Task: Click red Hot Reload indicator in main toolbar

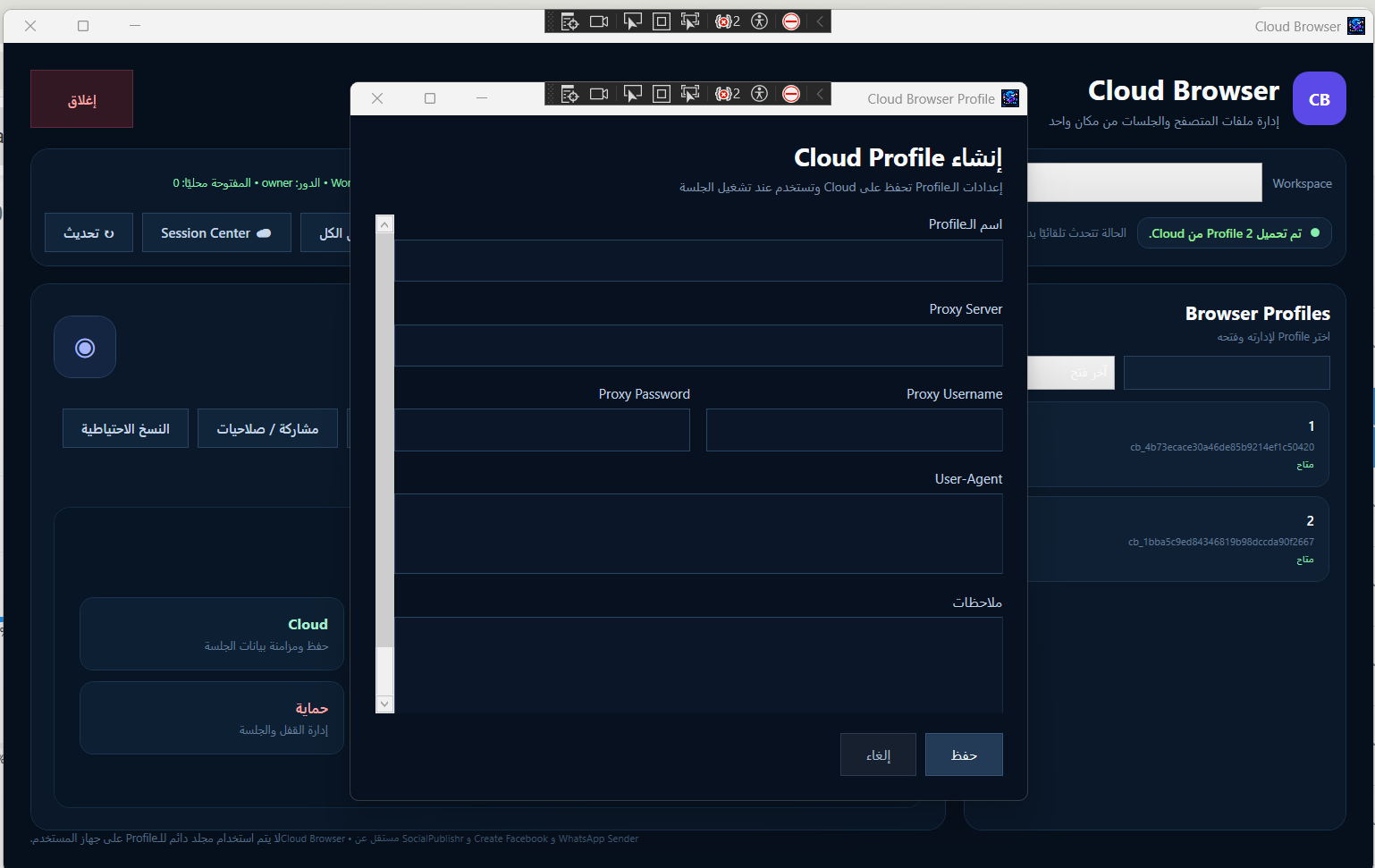Action: click(x=791, y=21)
